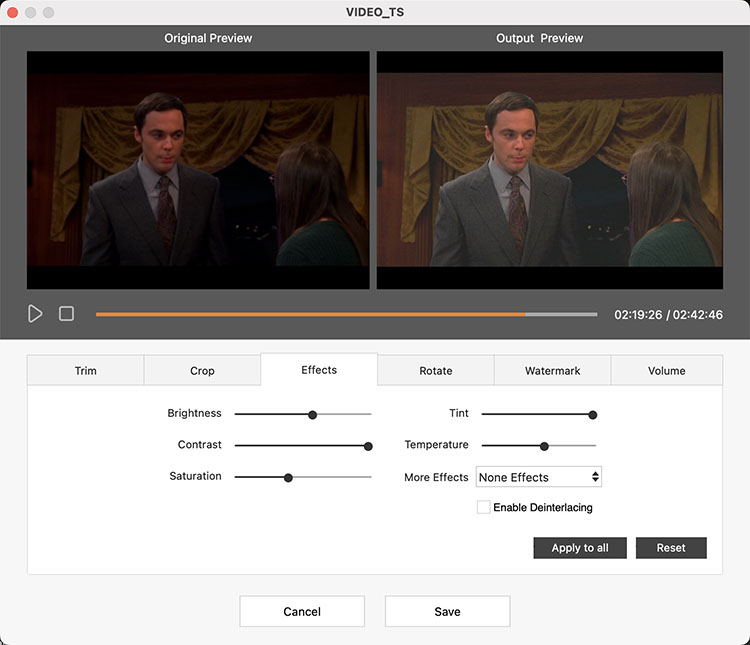Click the Output Preview heading

point(539,38)
